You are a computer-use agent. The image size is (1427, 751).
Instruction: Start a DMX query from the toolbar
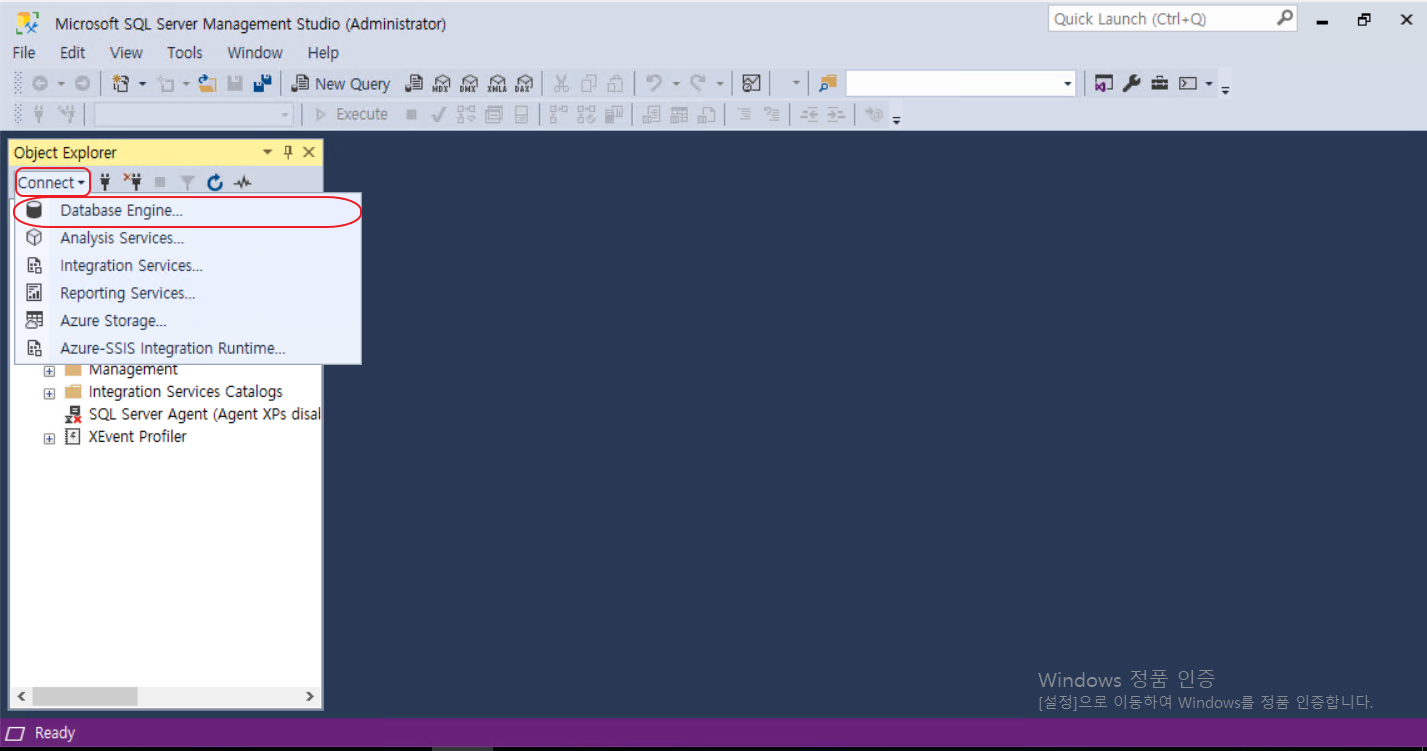(469, 84)
